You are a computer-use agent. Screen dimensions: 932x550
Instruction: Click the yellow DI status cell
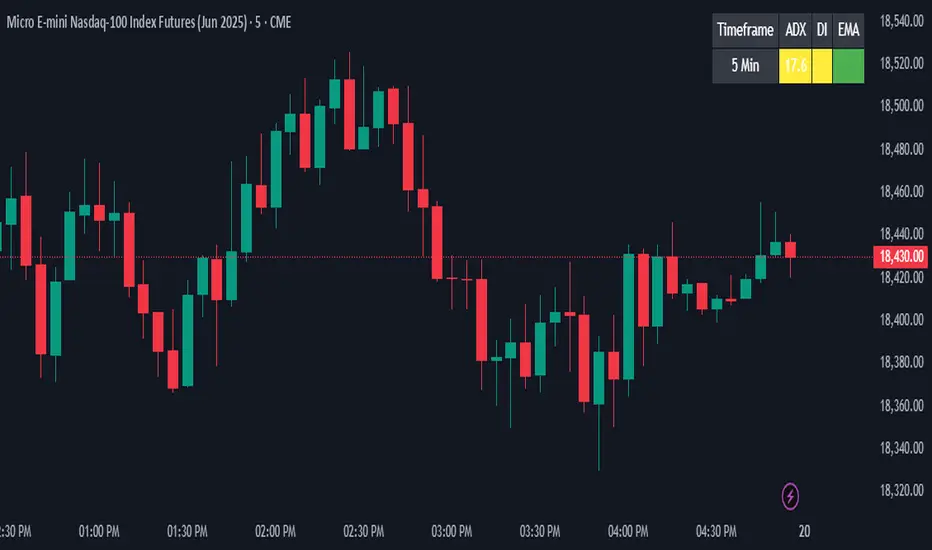click(821, 66)
